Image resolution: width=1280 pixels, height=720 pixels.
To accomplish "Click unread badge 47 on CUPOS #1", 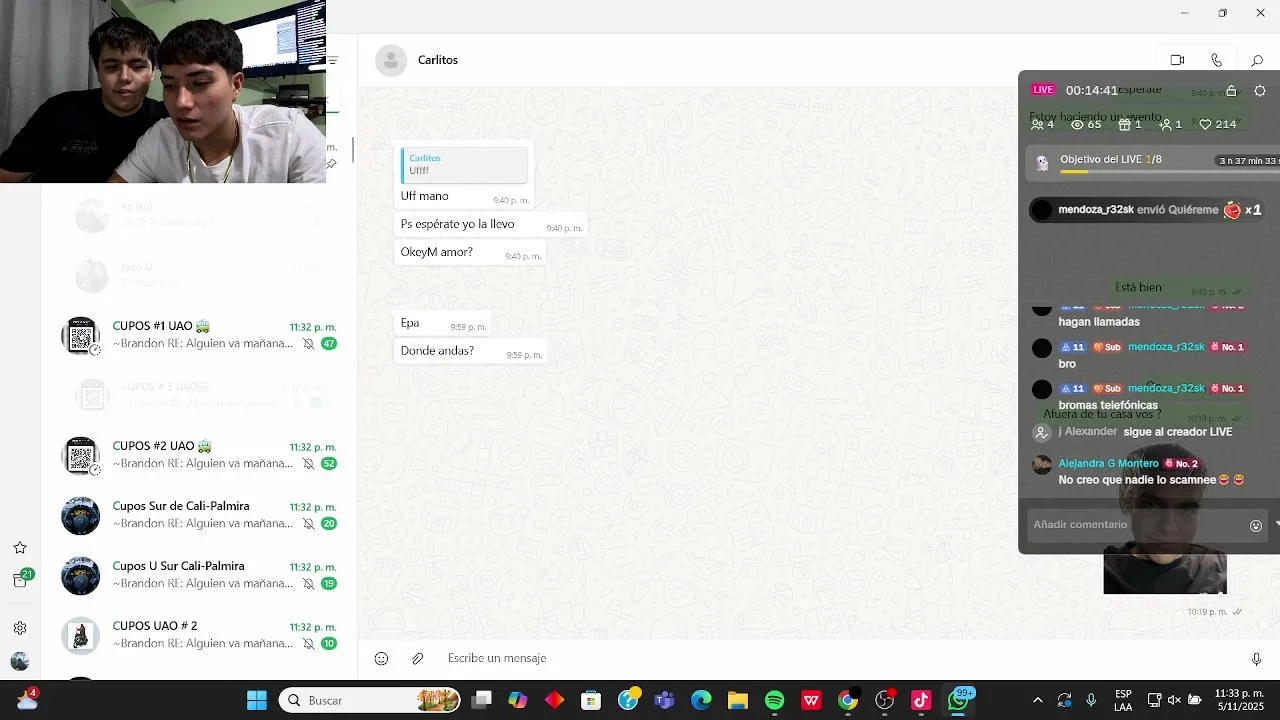I will (329, 344).
